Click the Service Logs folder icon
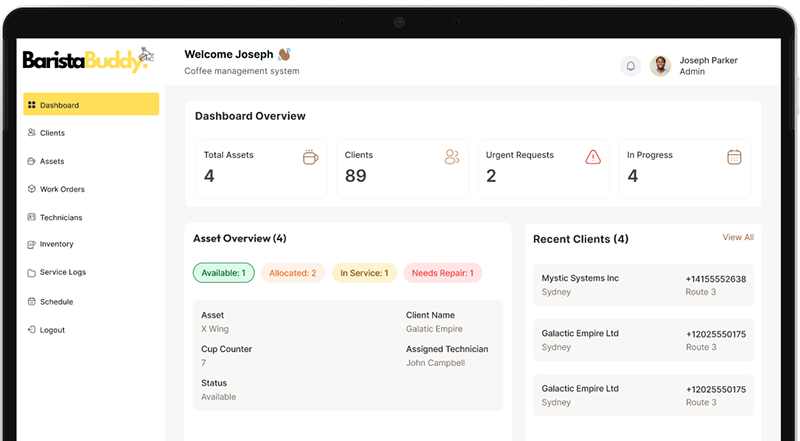 (32, 273)
